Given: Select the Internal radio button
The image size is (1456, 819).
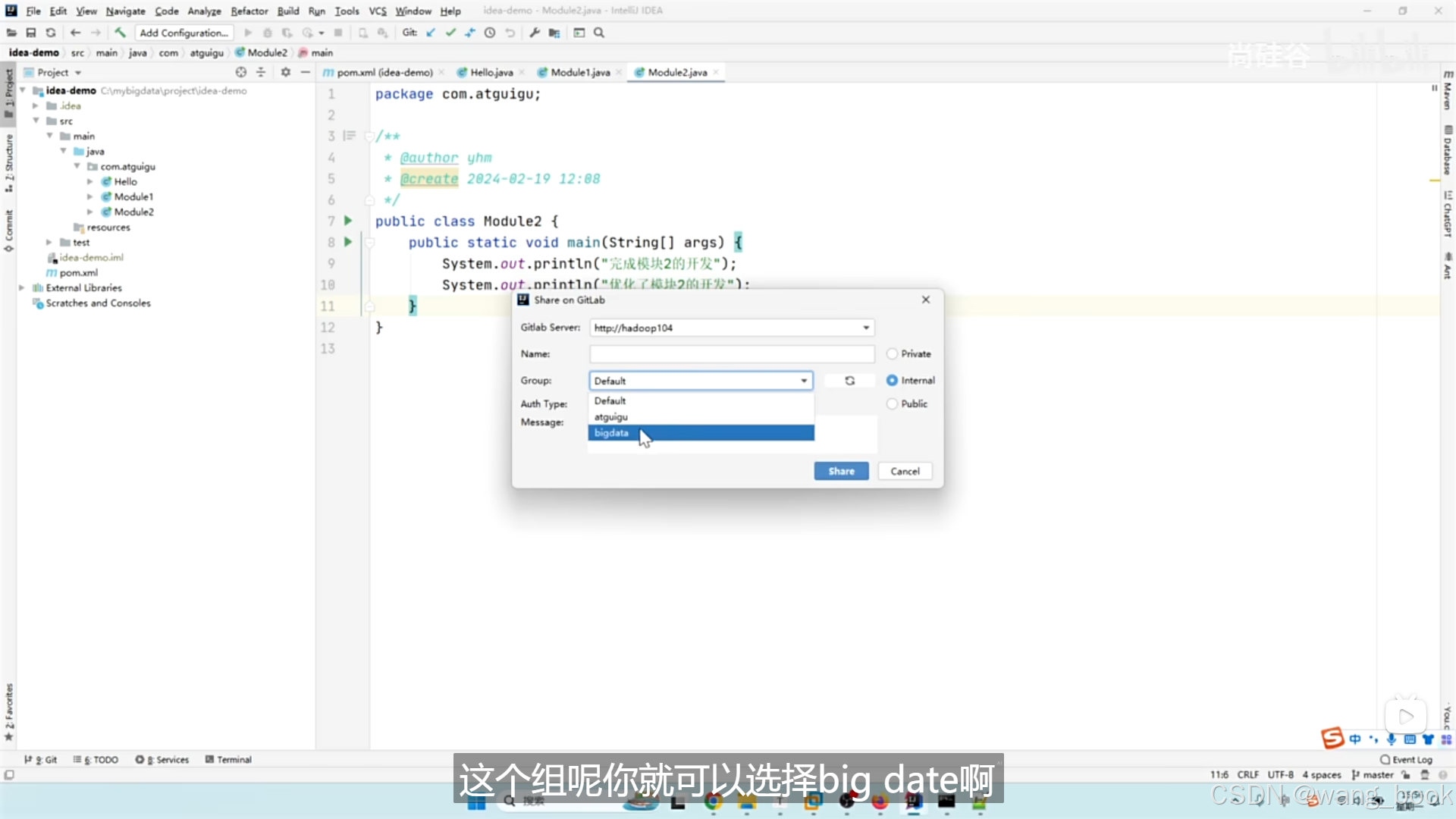Looking at the screenshot, I should tap(892, 381).
